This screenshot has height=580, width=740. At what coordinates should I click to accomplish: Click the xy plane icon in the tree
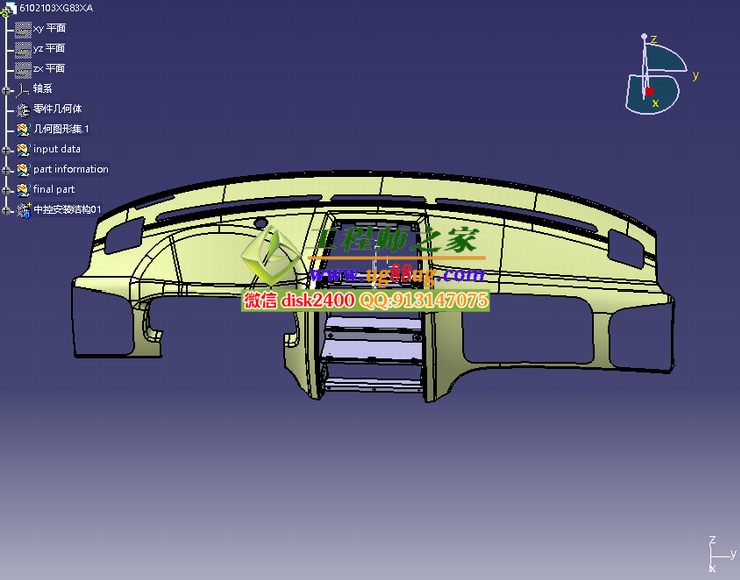coord(23,29)
